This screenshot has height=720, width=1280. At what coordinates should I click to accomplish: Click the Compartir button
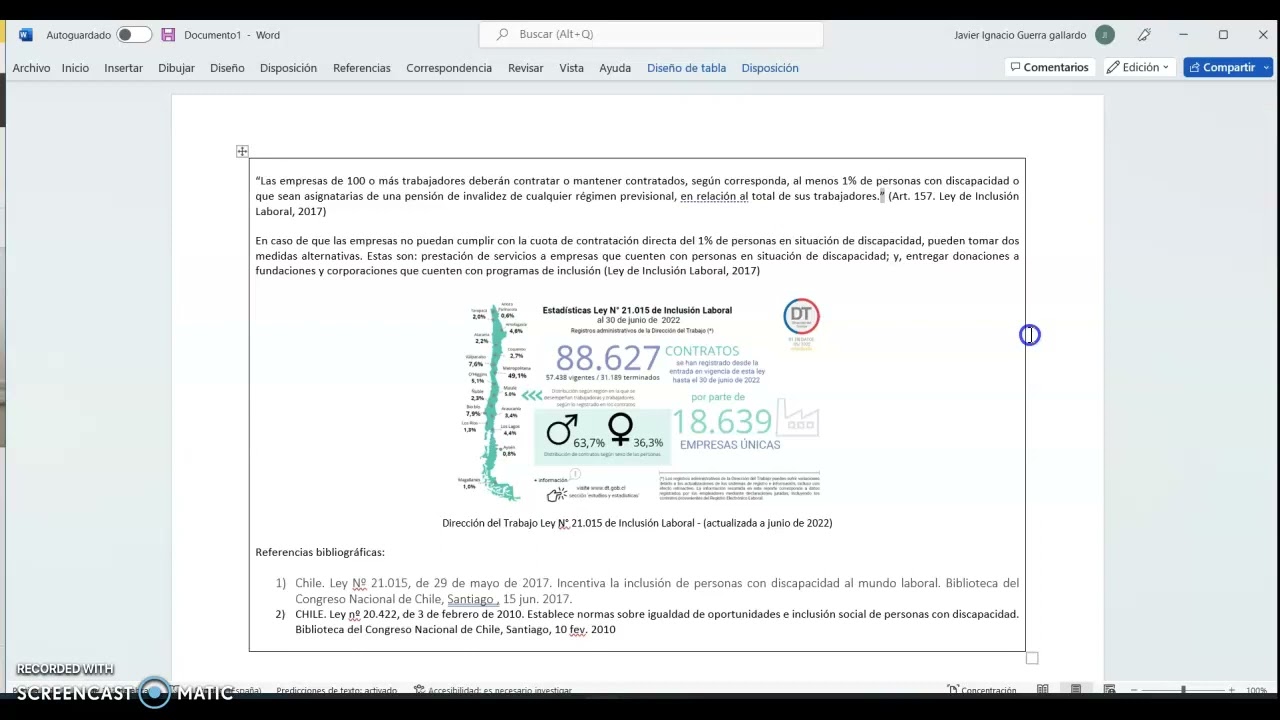click(1221, 67)
